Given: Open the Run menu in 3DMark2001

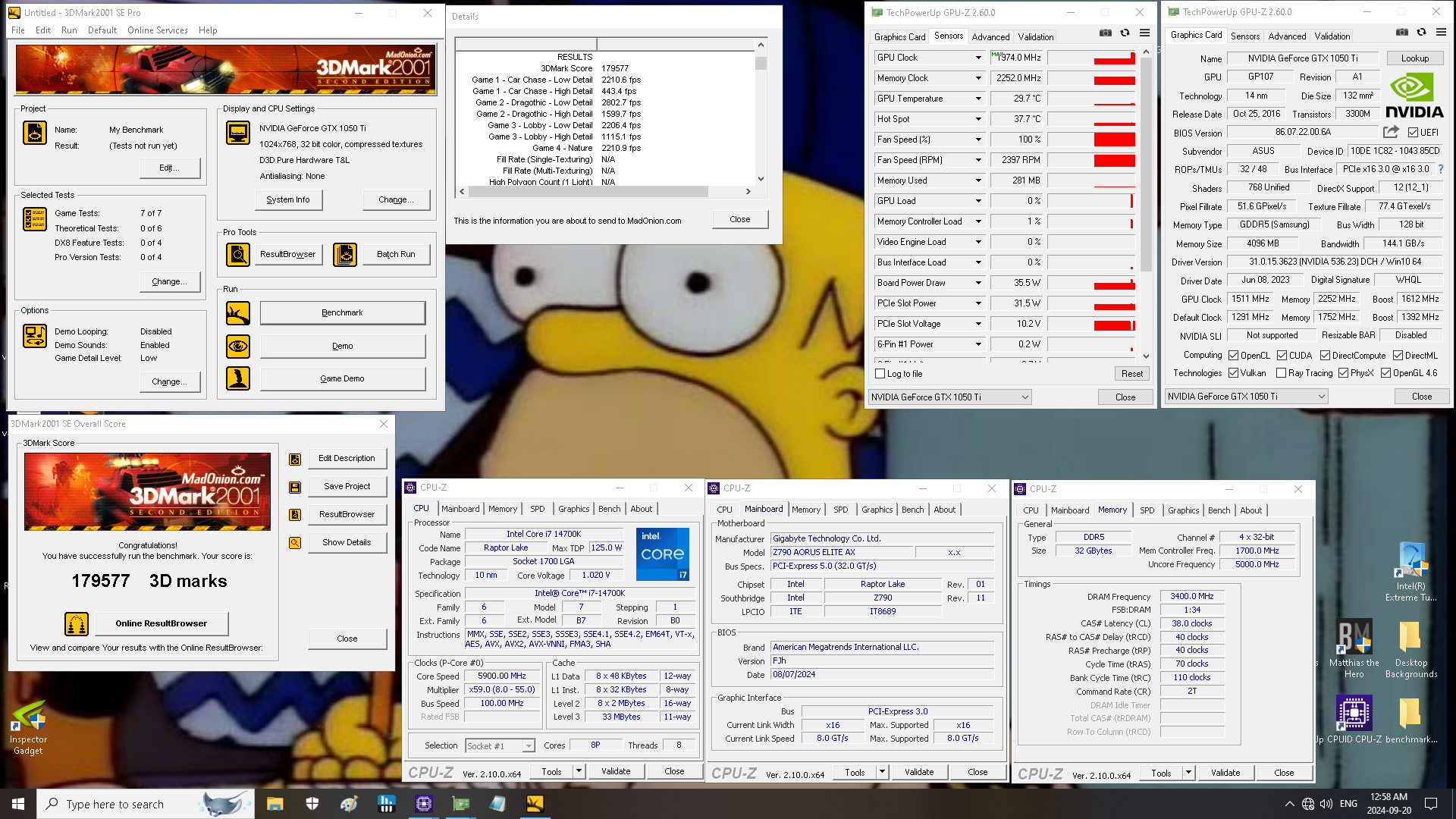Looking at the screenshot, I should [x=69, y=30].
